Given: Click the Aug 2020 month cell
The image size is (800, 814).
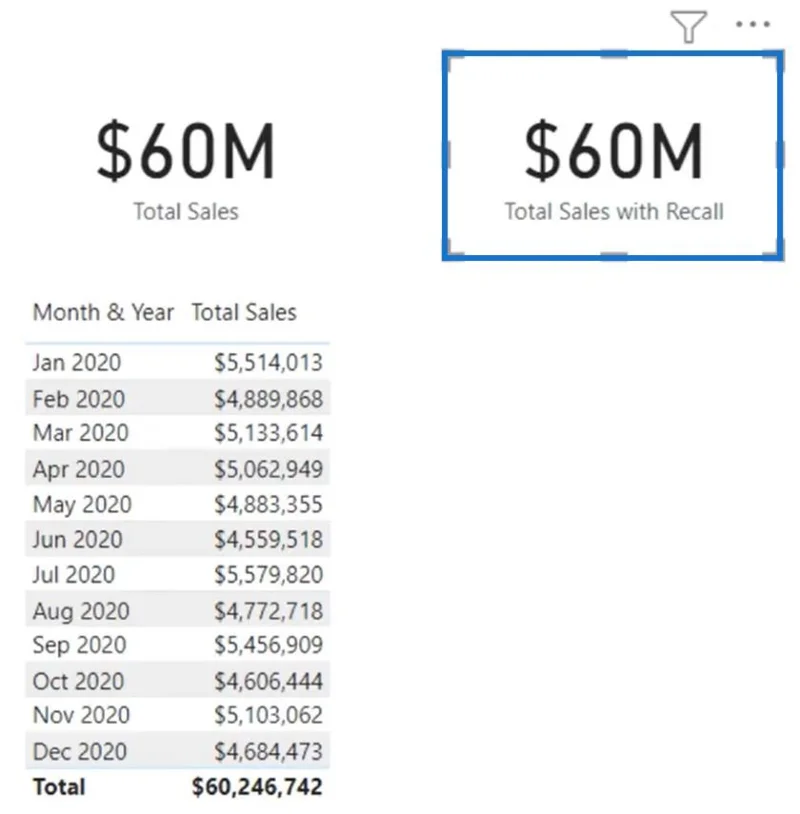Looking at the screenshot, I should point(81,611).
